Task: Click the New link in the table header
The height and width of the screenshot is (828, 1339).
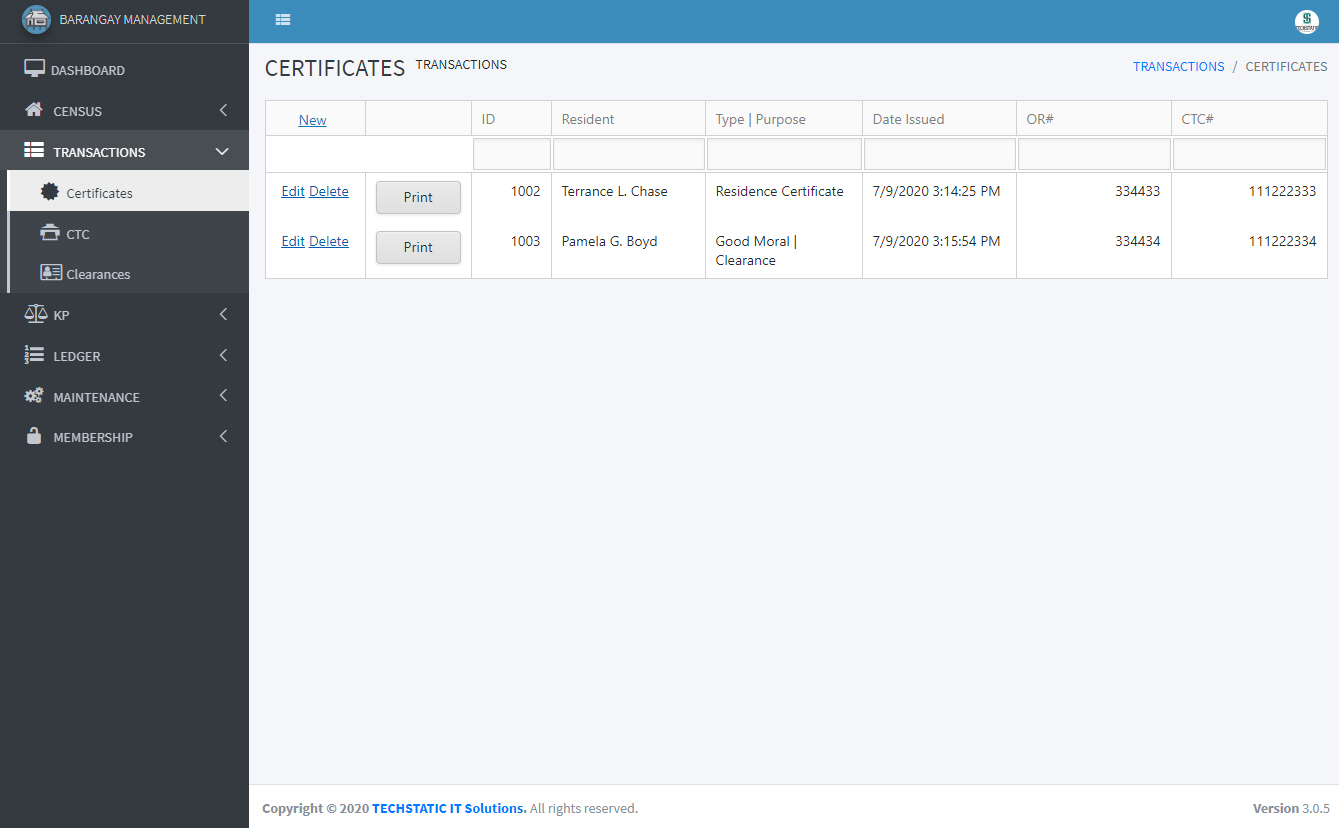Action: [x=313, y=120]
